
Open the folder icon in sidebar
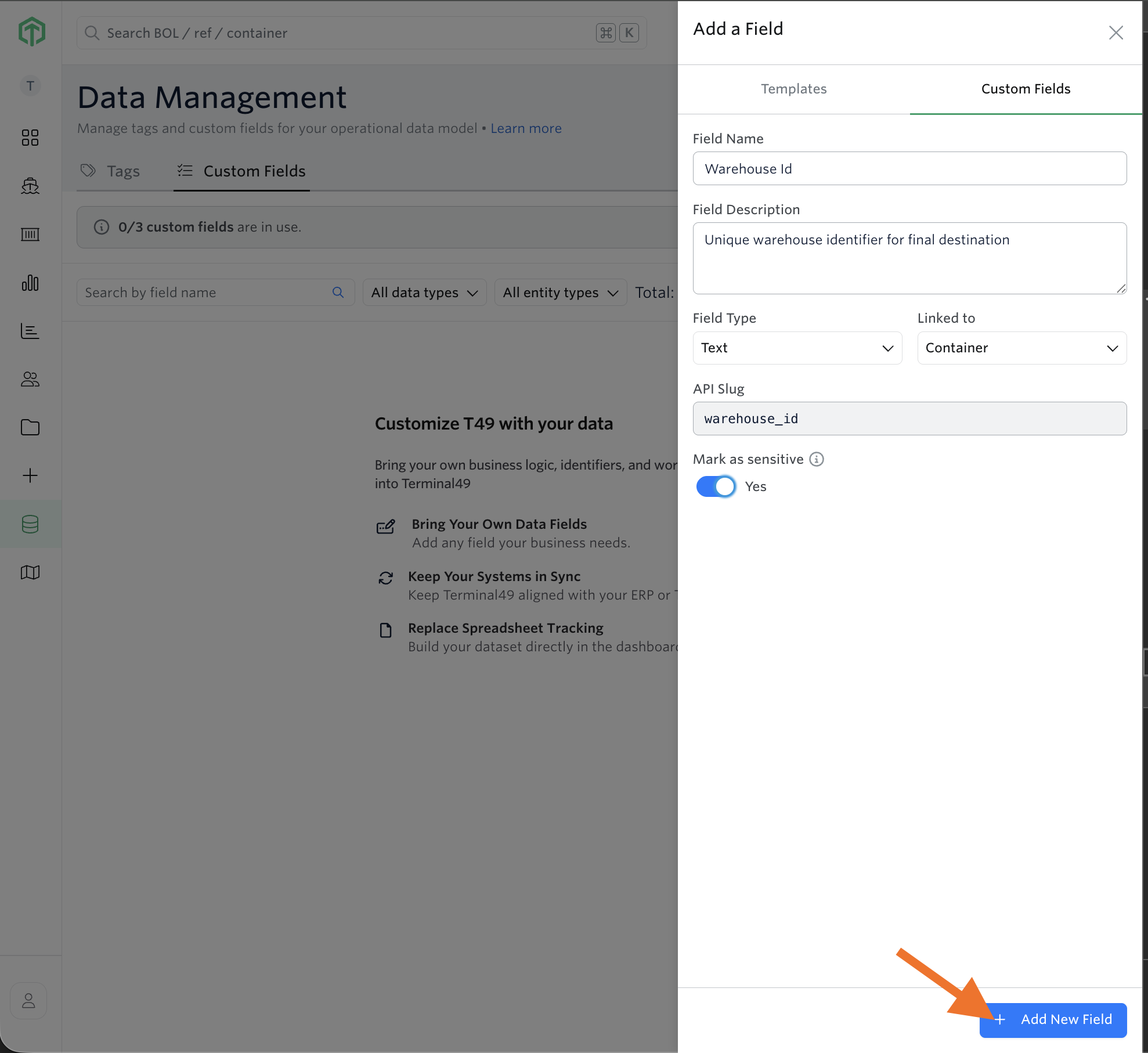tap(30, 428)
